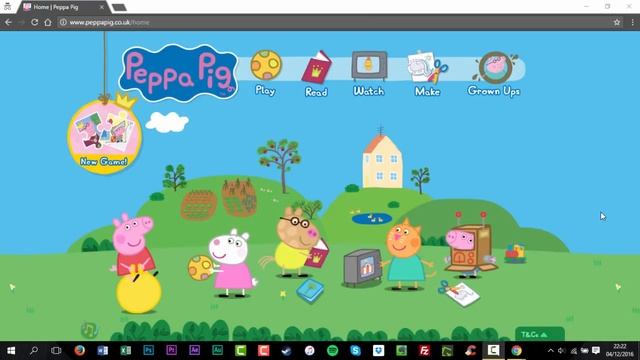Screen dimensions: 640x360
Task: Launch Premiere Pro from the taskbar
Action: click(171, 351)
